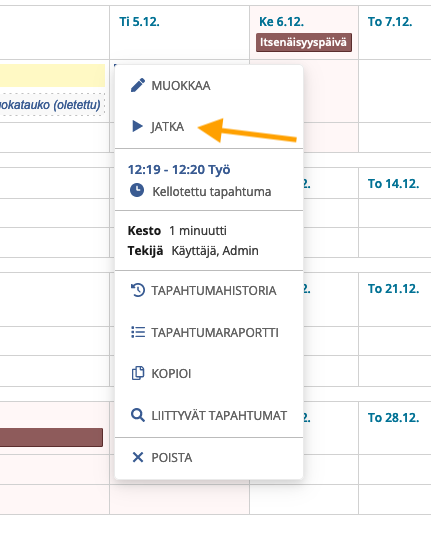431x535 pixels.
Task: Click the magnifier icon beside Liittyvät tapahtumat
Action: pyautogui.click(x=138, y=415)
